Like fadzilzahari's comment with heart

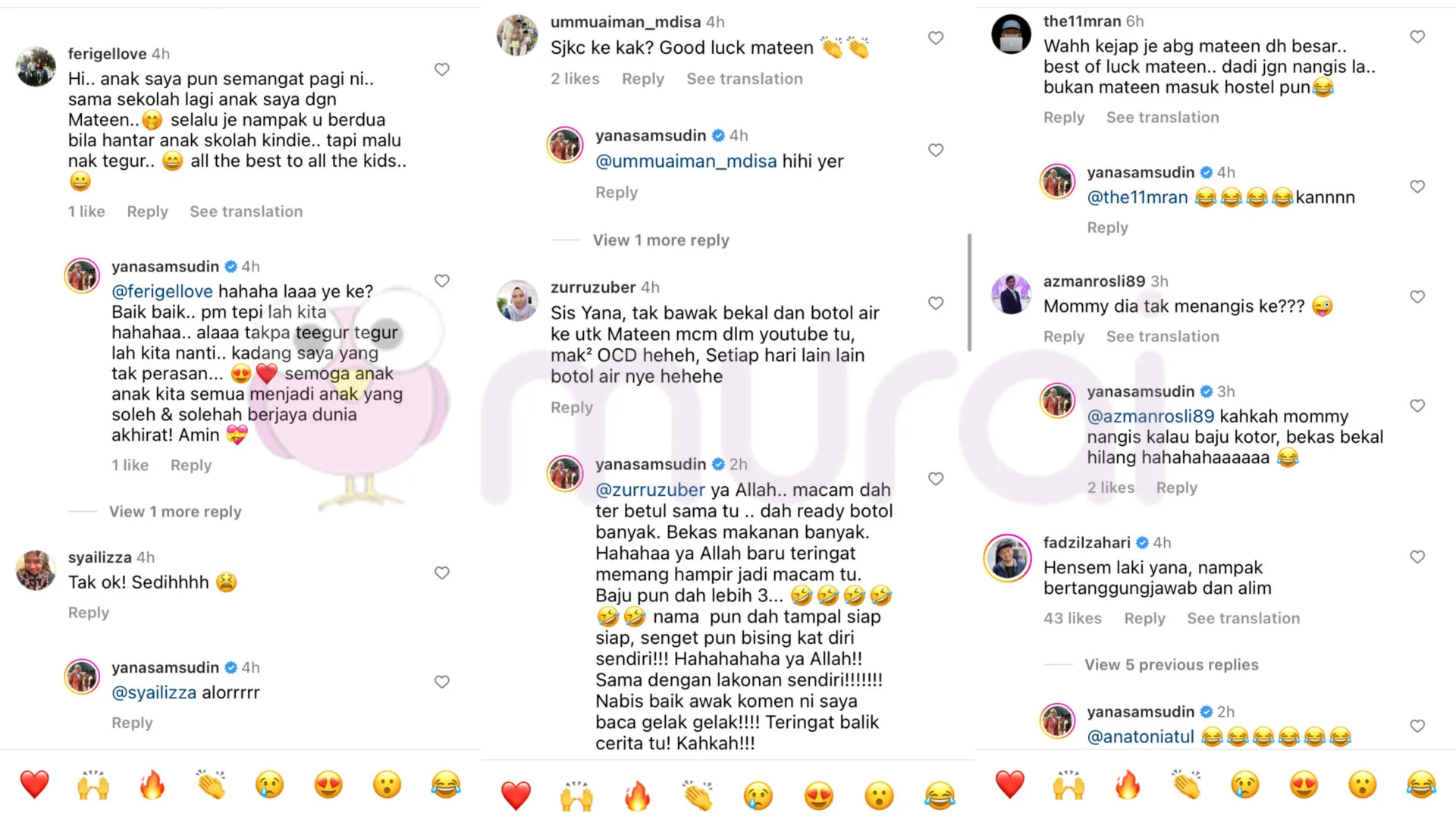click(1417, 557)
